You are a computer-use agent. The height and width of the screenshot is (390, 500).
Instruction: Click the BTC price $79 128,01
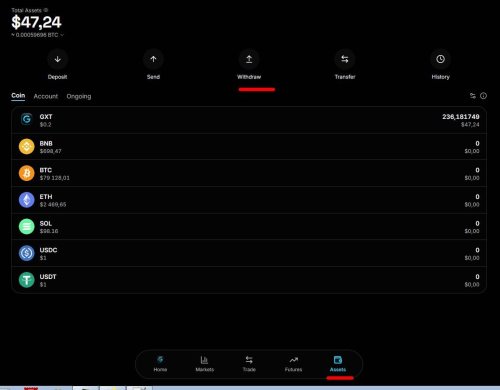click(x=55, y=178)
